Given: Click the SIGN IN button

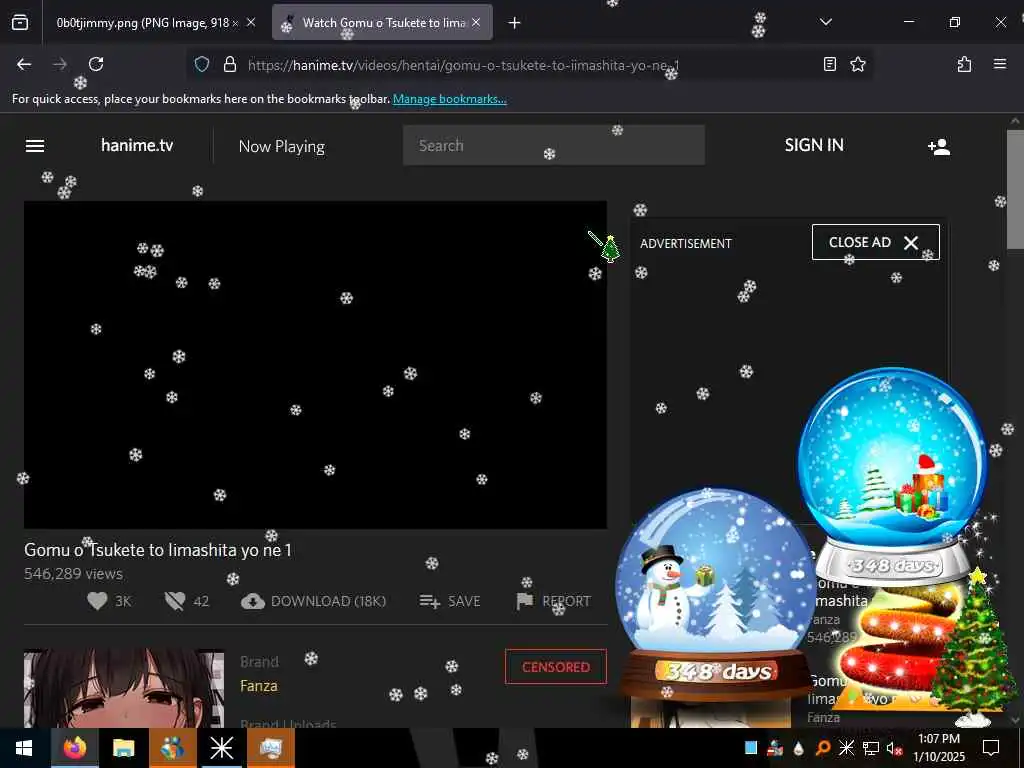Looking at the screenshot, I should 814,145.
